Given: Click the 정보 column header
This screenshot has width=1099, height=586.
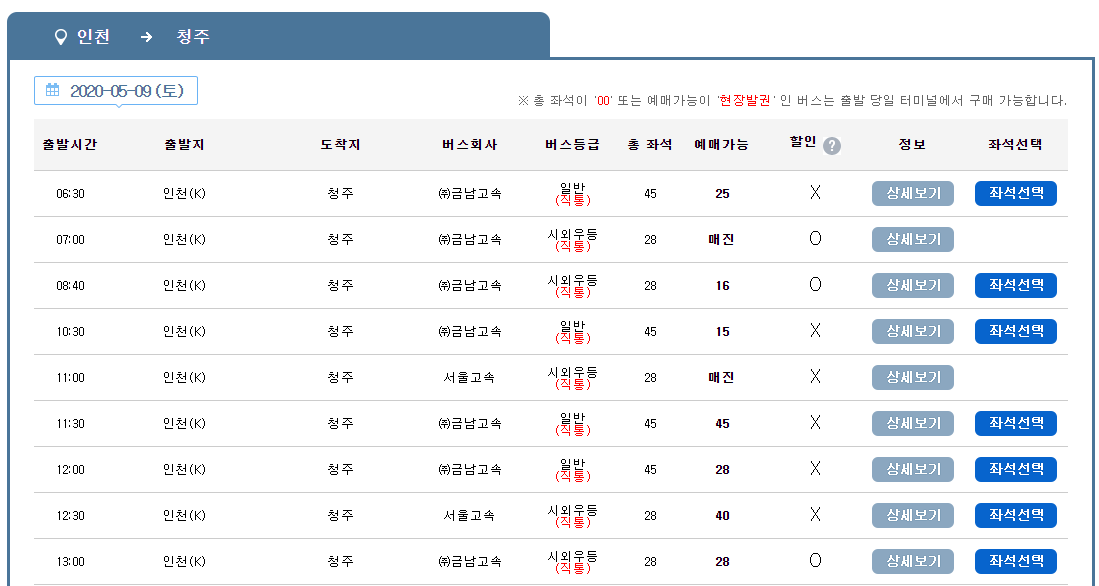Looking at the screenshot, I should 913,144.
